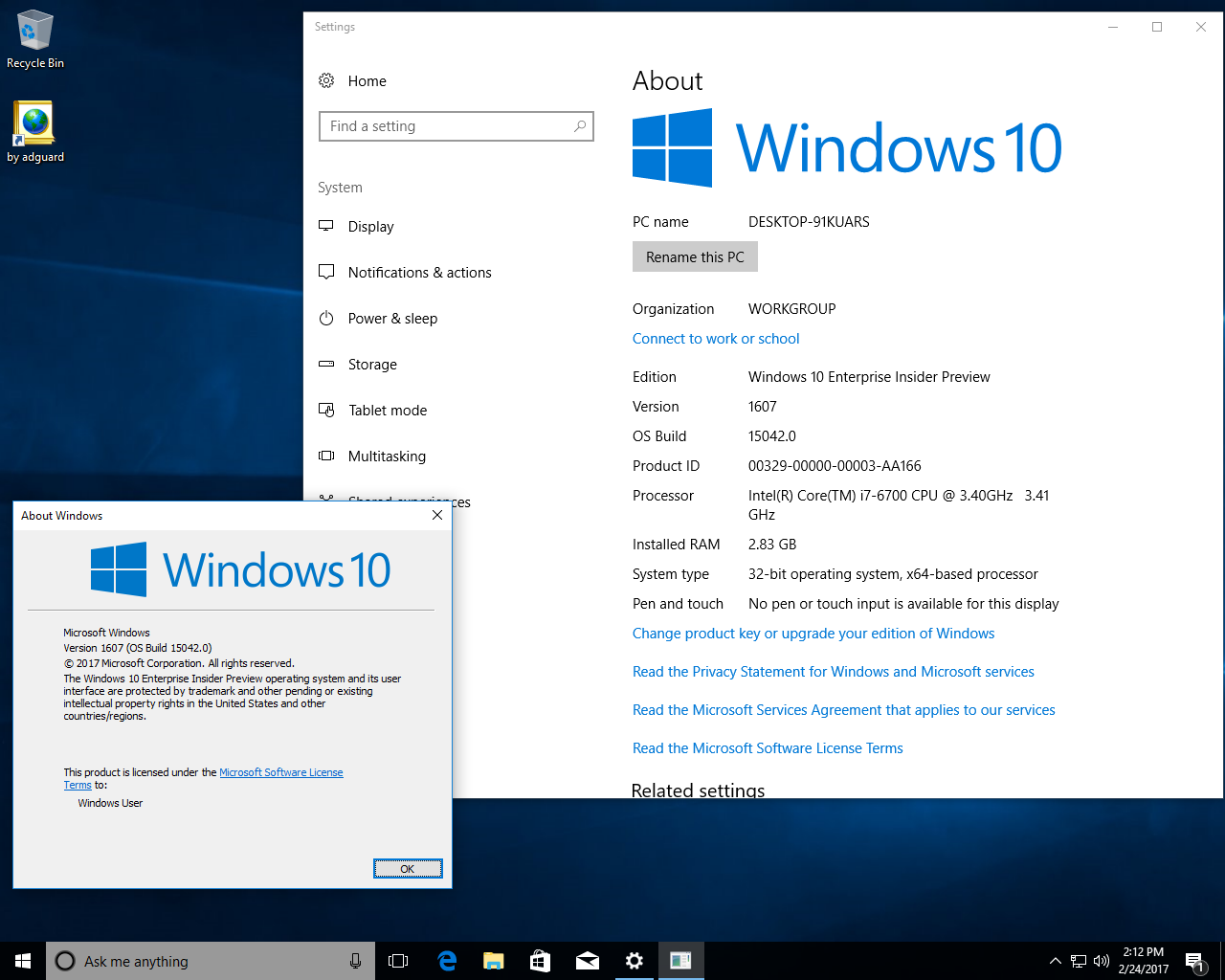Select the Storage drive icon
This screenshot has width=1225, height=980.
point(326,364)
